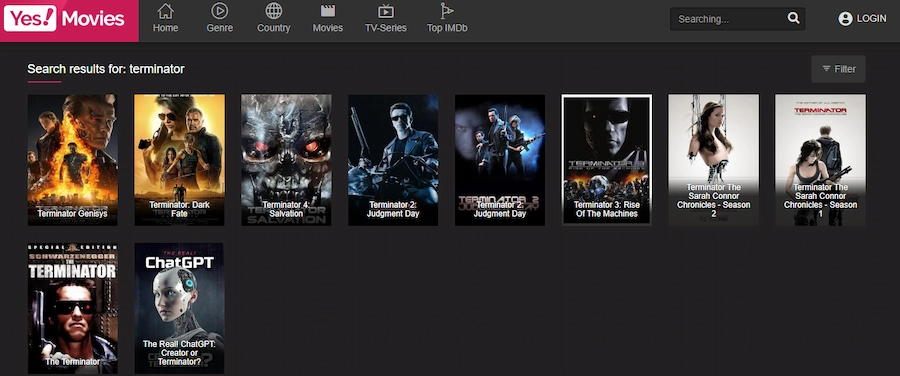Click the Terminator Genisys title text
The height and width of the screenshot is (376, 900).
coord(73,214)
